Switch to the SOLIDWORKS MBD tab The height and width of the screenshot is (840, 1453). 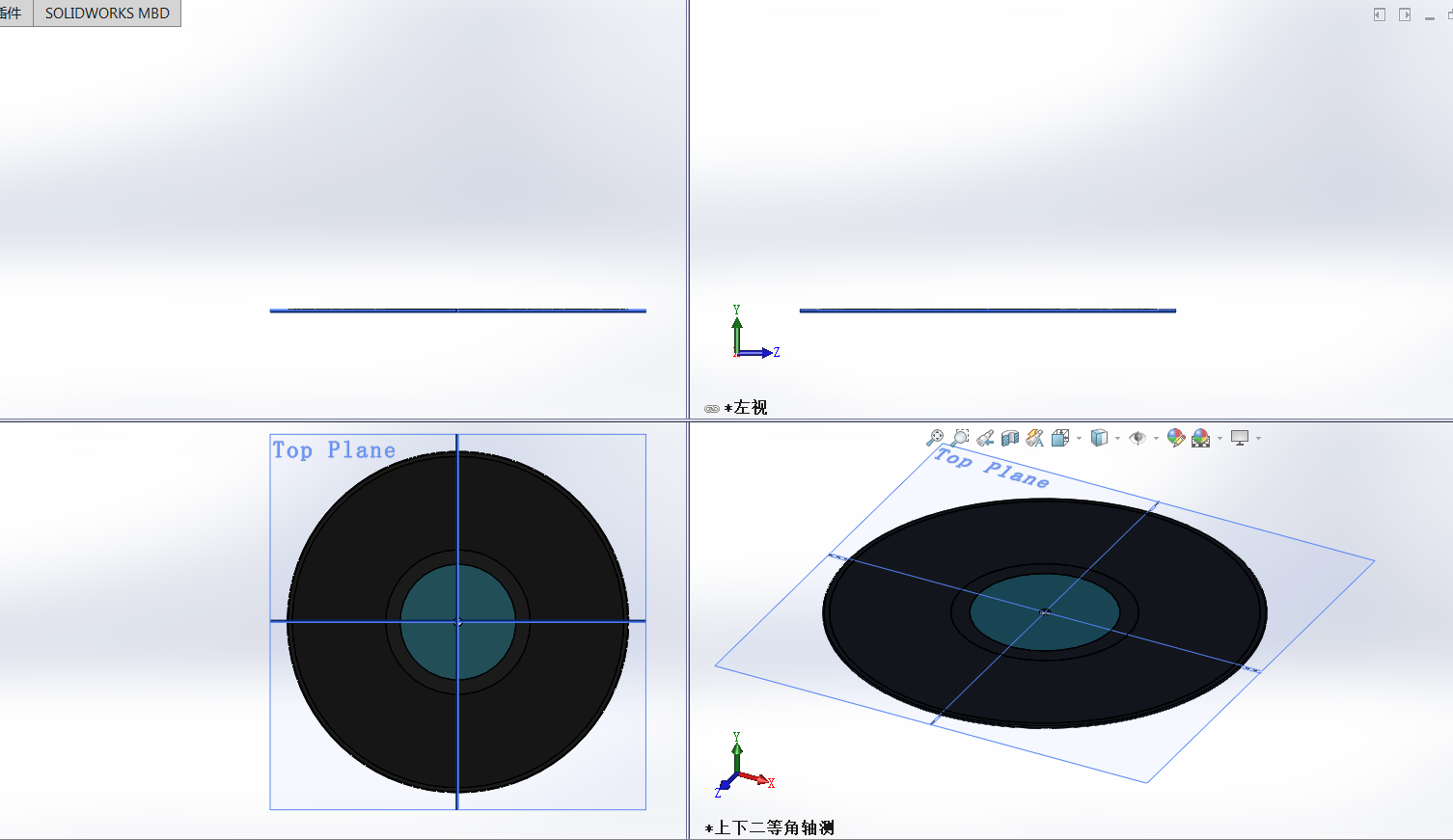point(107,14)
